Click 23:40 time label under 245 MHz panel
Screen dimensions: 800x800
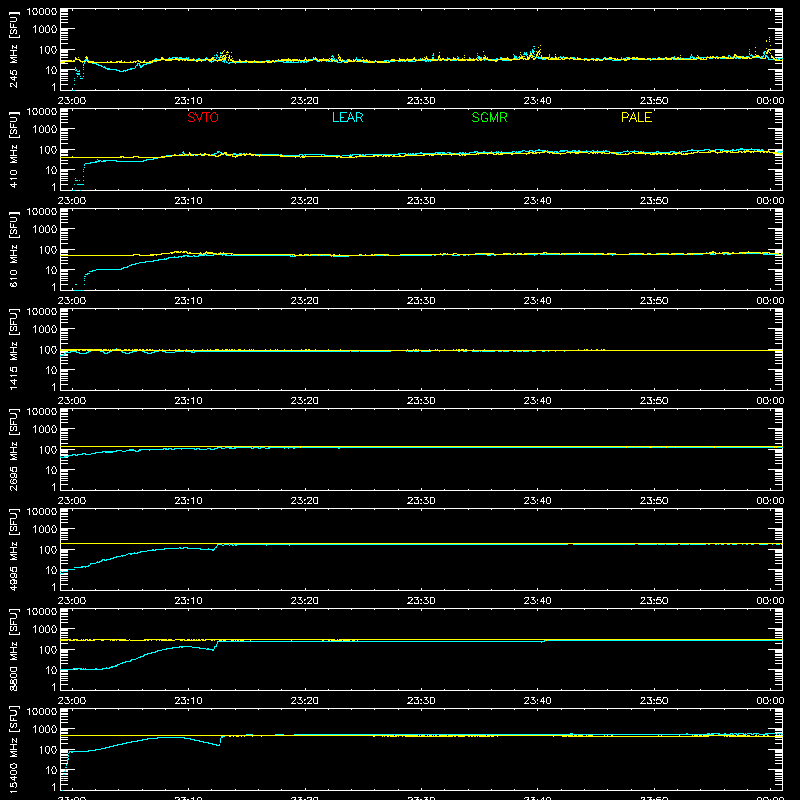[537, 101]
